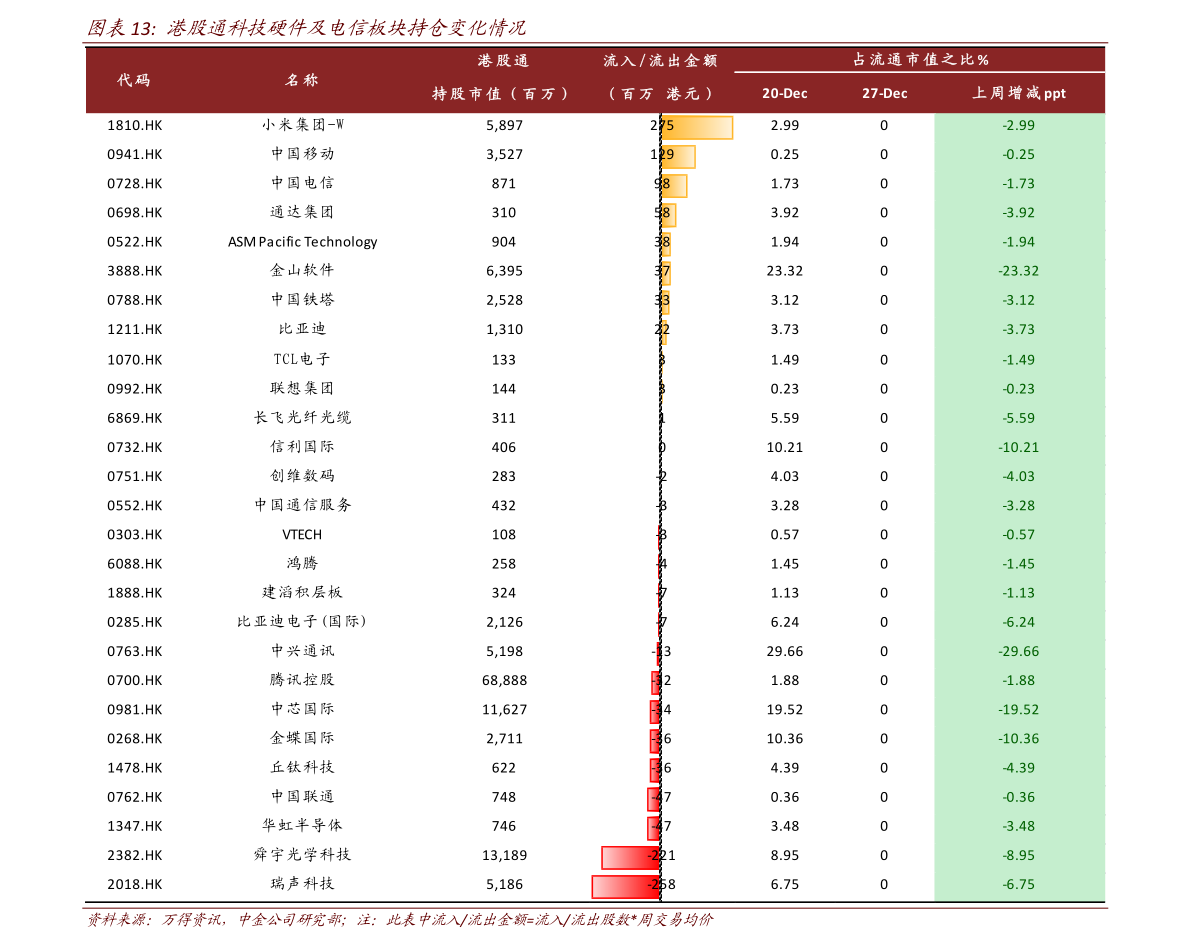The image size is (1191, 947).
Task: Click the 港股通持股市值 header
Action: pyautogui.click(x=502, y=77)
